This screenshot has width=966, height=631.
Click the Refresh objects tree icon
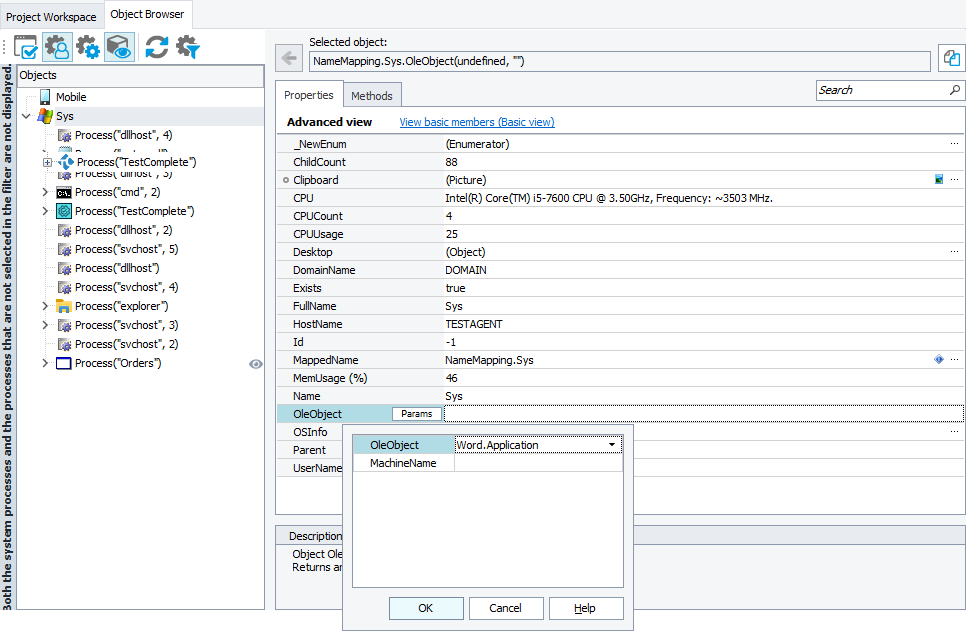[x=155, y=47]
